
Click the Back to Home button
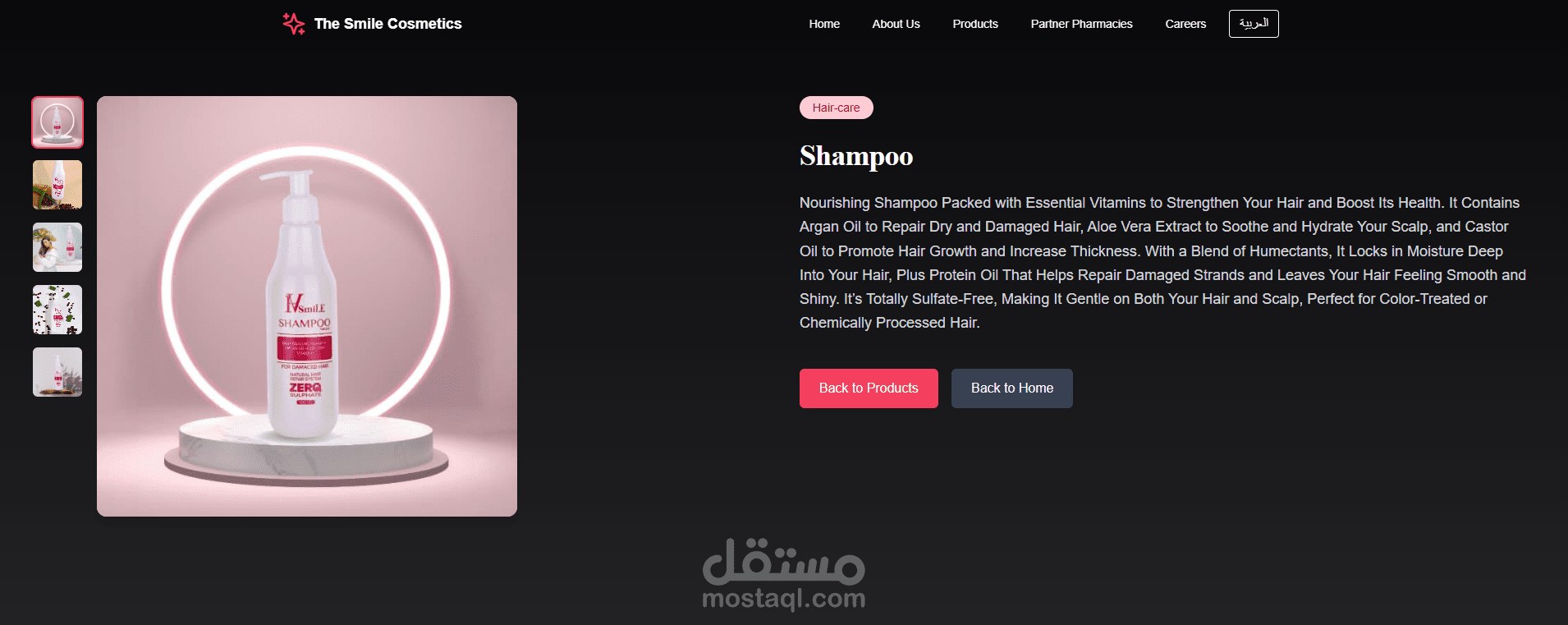(1011, 388)
